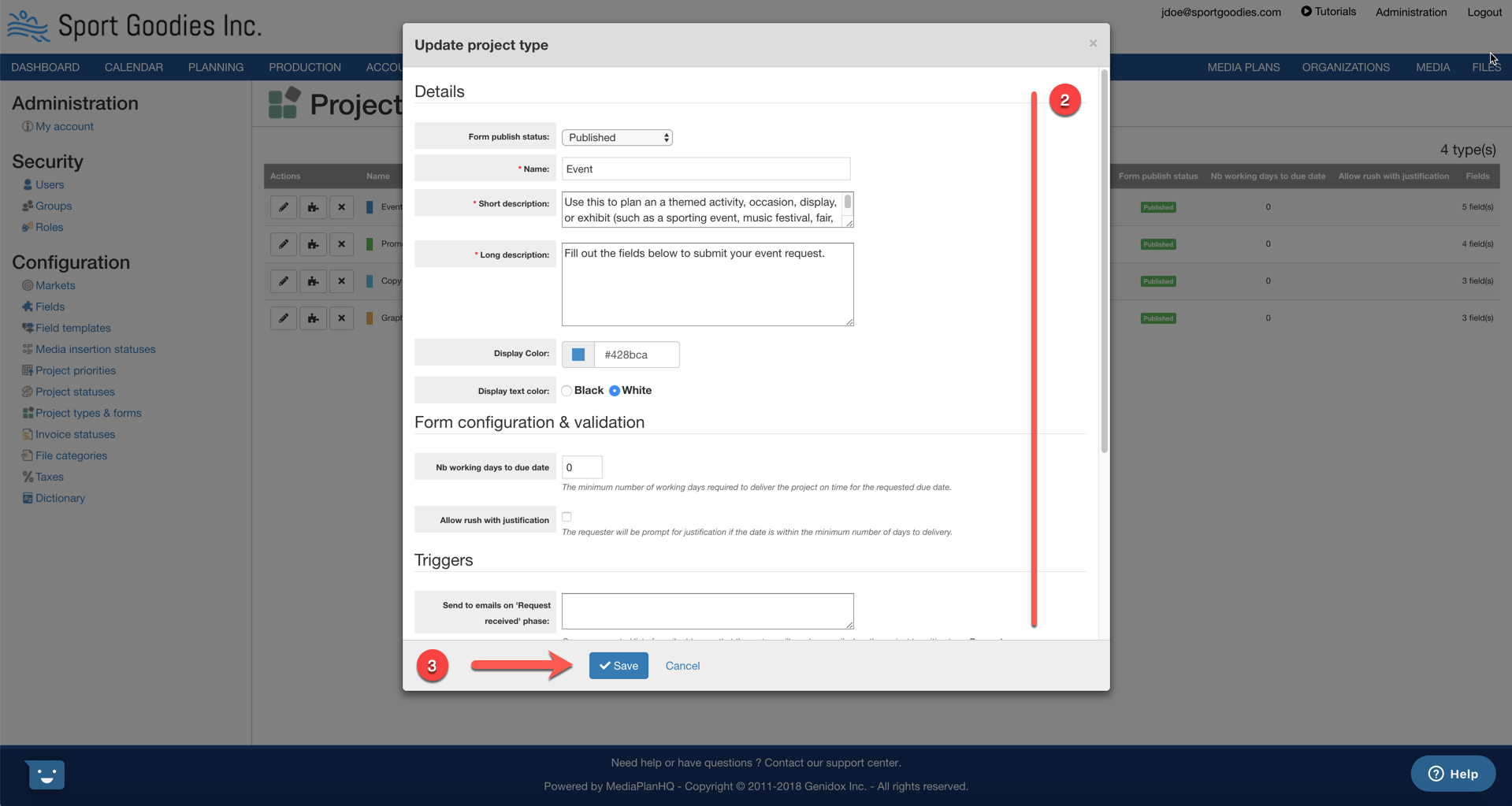Click the pencil edit icon in last row
Image resolution: width=1512 pixels, height=806 pixels.
coord(284,318)
